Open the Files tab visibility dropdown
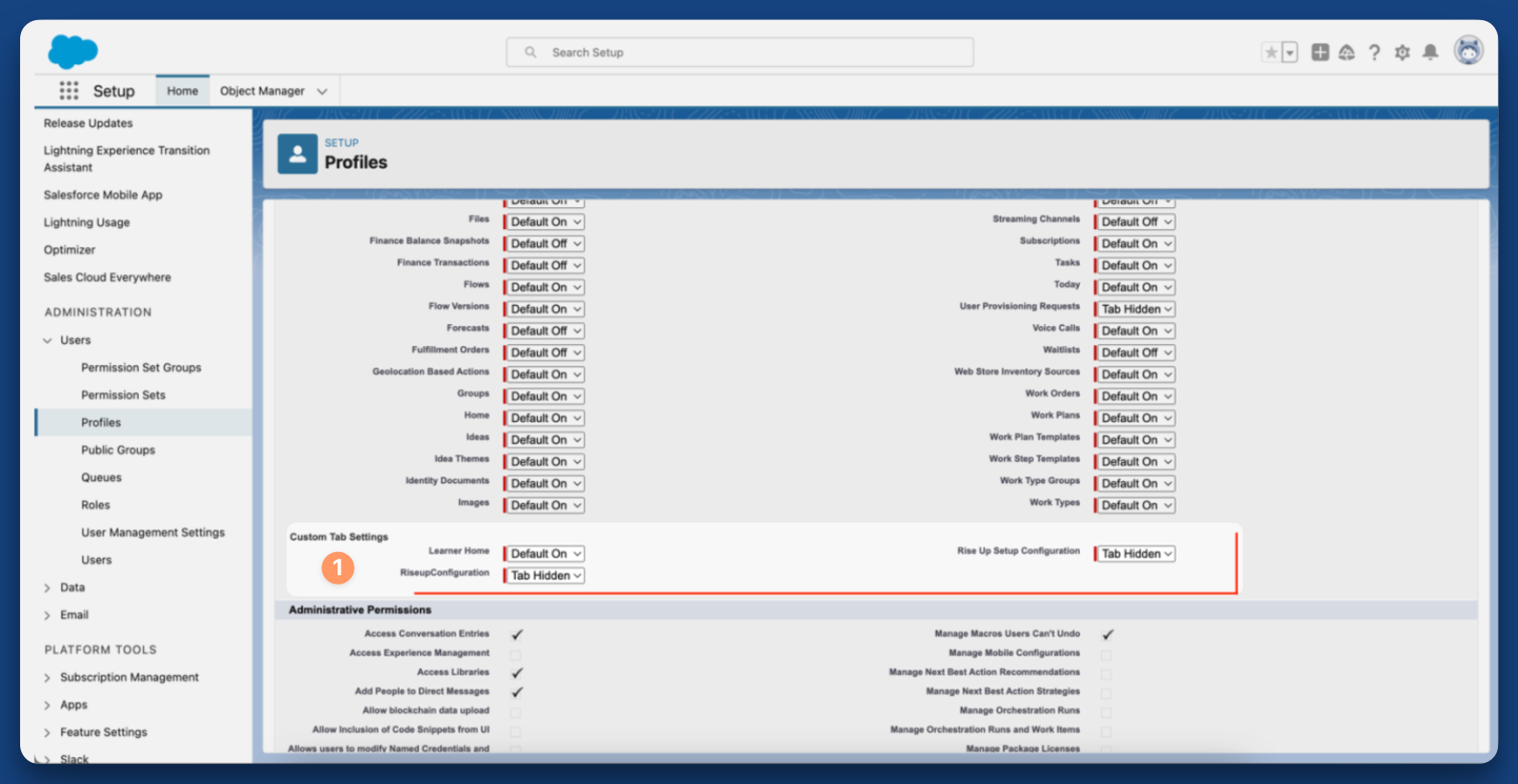1518x784 pixels. (x=544, y=221)
